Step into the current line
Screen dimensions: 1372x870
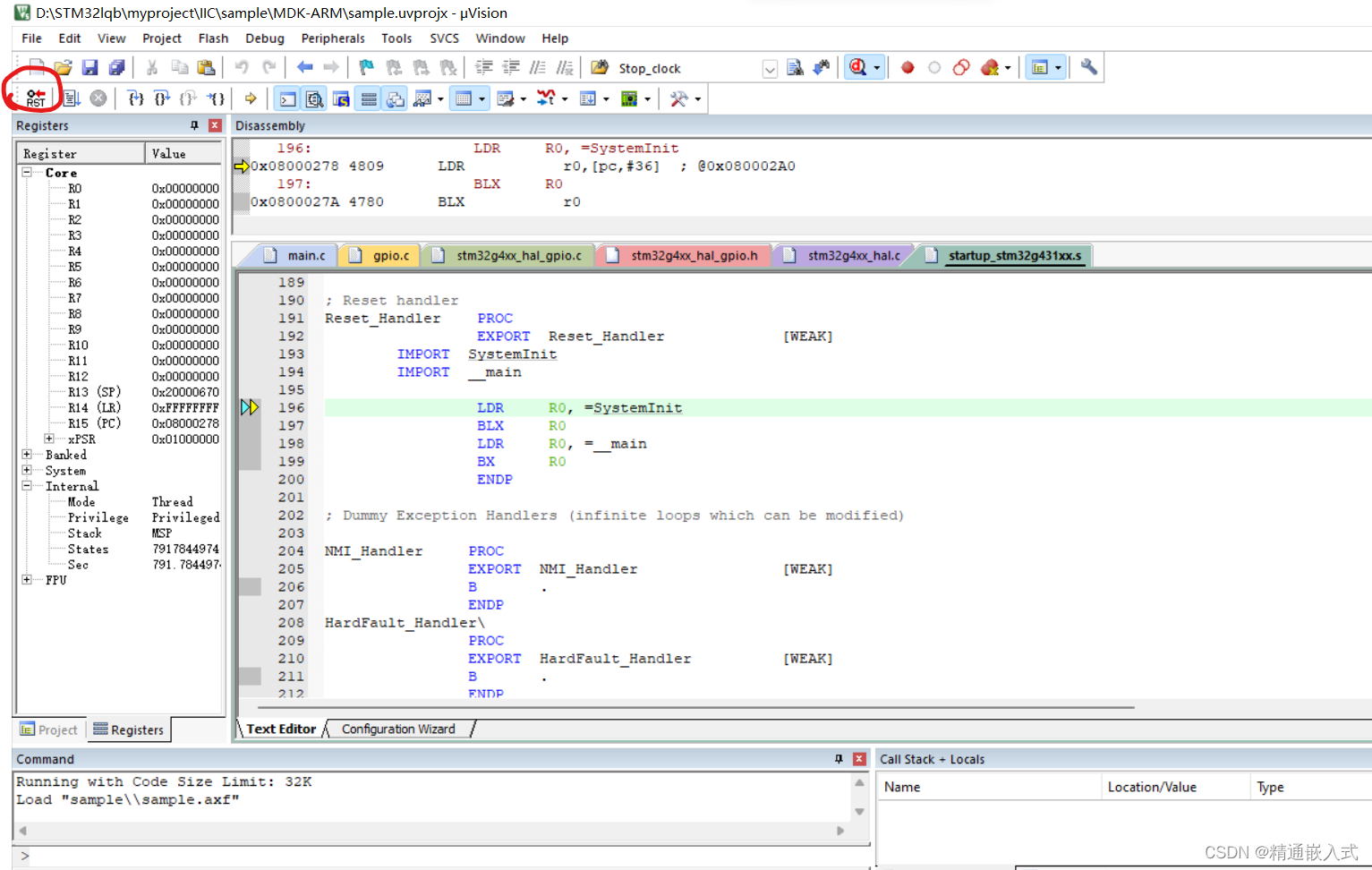[x=135, y=98]
